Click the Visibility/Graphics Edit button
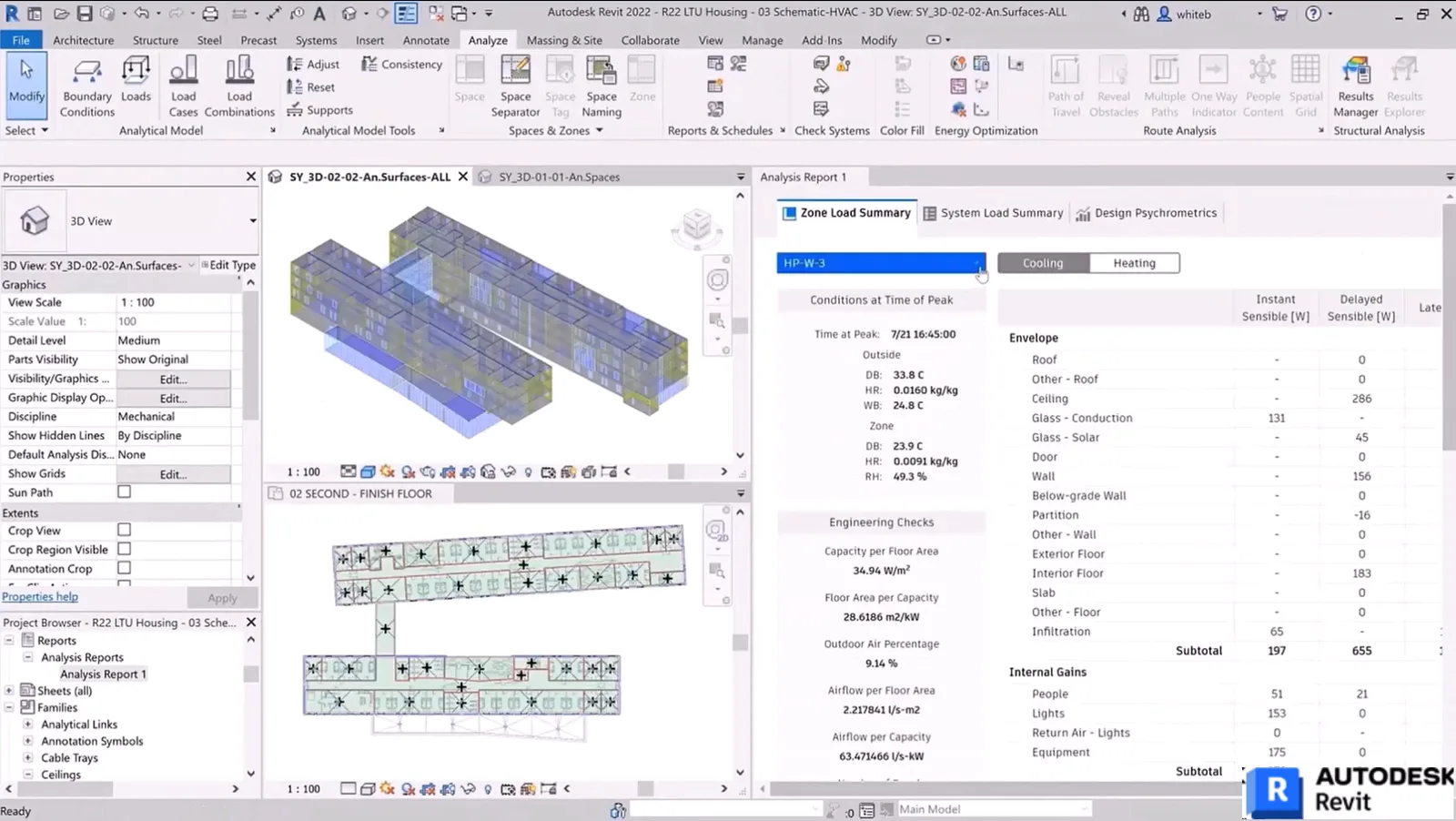1456x821 pixels. [173, 379]
